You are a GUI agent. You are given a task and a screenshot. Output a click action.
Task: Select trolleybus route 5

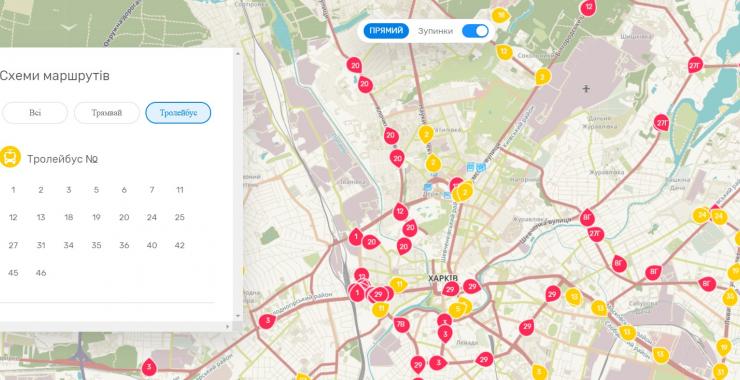(96, 190)
